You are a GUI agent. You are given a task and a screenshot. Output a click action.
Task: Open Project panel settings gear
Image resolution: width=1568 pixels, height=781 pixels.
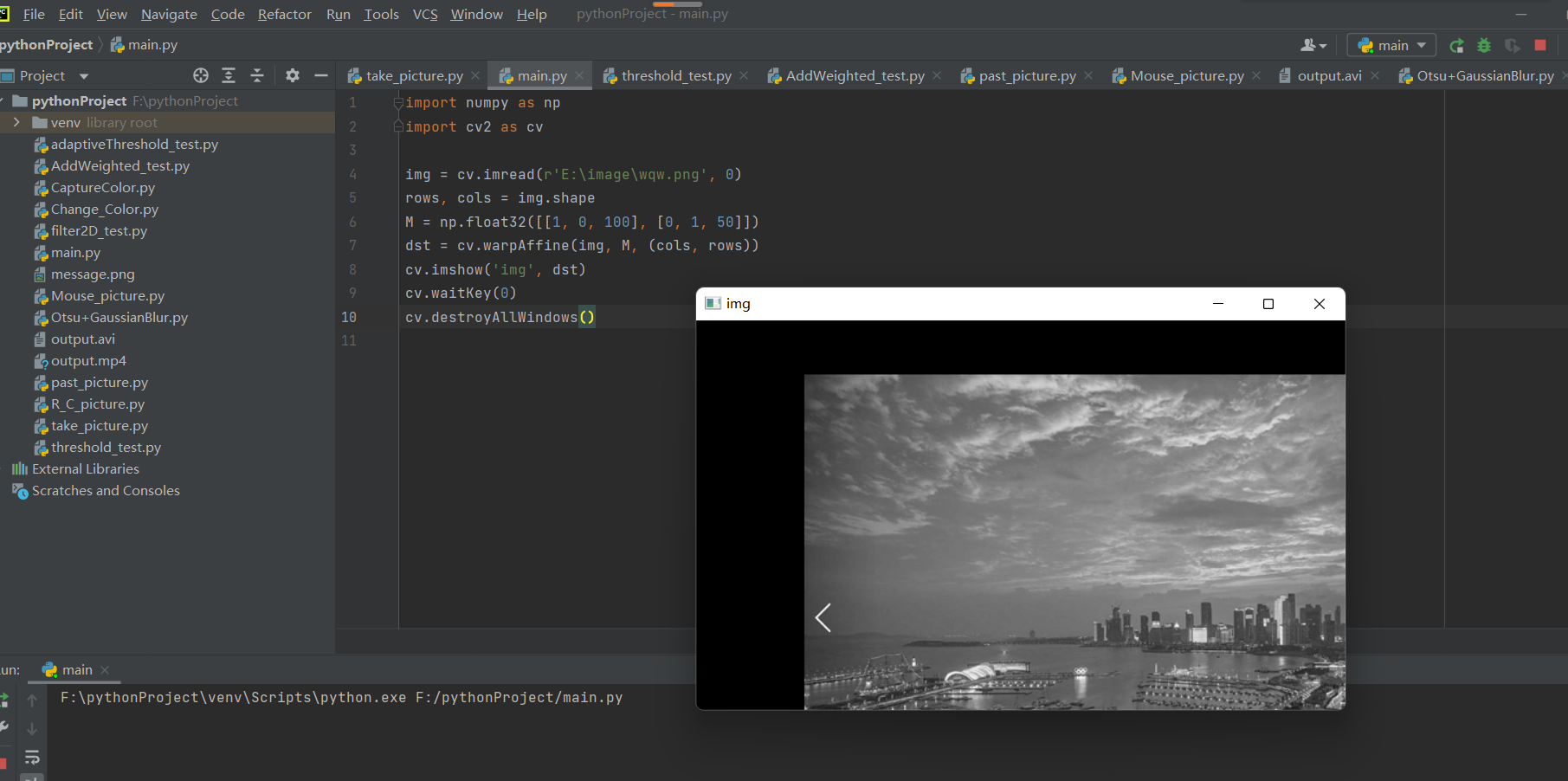click(293, 75)
